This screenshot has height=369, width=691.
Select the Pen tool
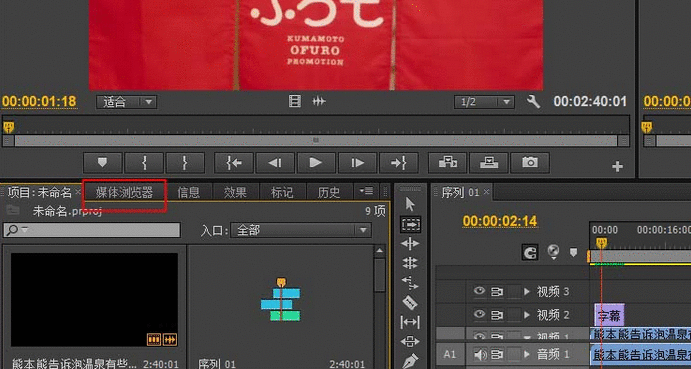point(410,361)
